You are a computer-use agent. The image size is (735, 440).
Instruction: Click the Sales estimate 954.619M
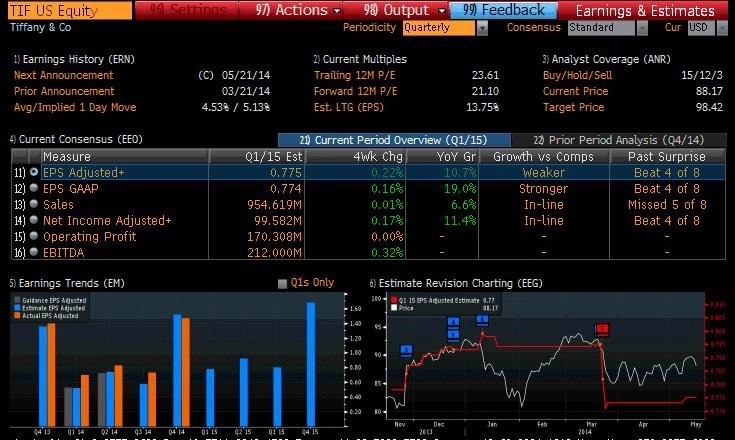click(x=275, y=205)
